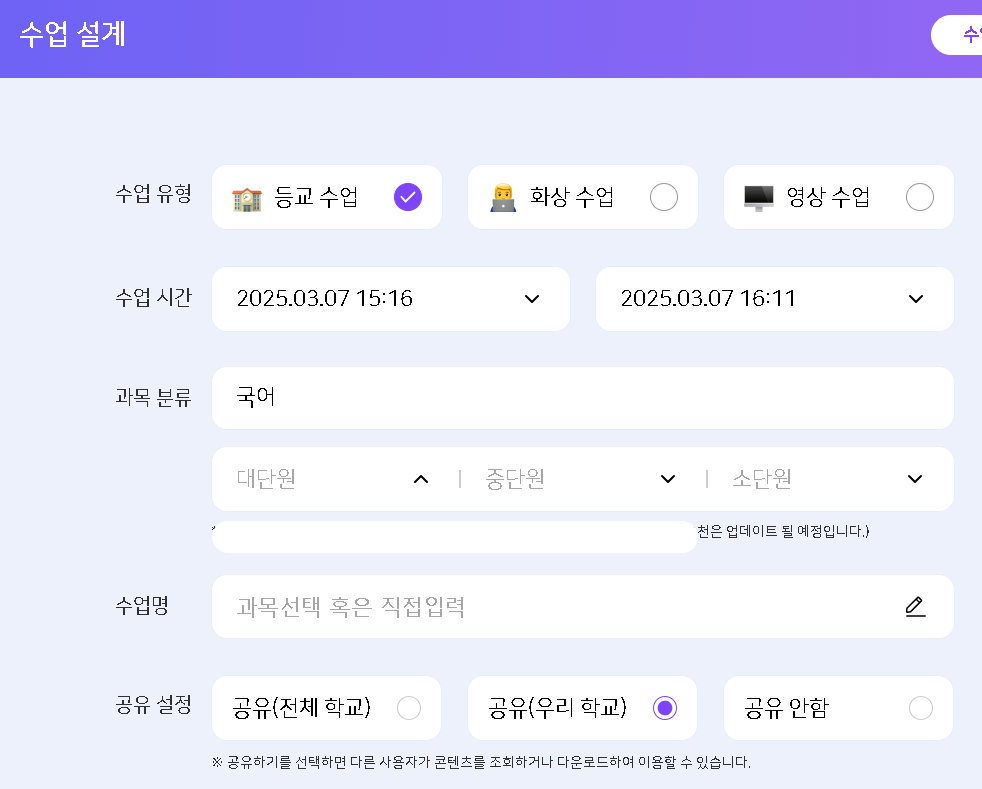Image resolution: width=982 pixels, height=789 pixels.
Task: Select 공유(우리 학교) radio button
Action: click(x=665, y=708)
